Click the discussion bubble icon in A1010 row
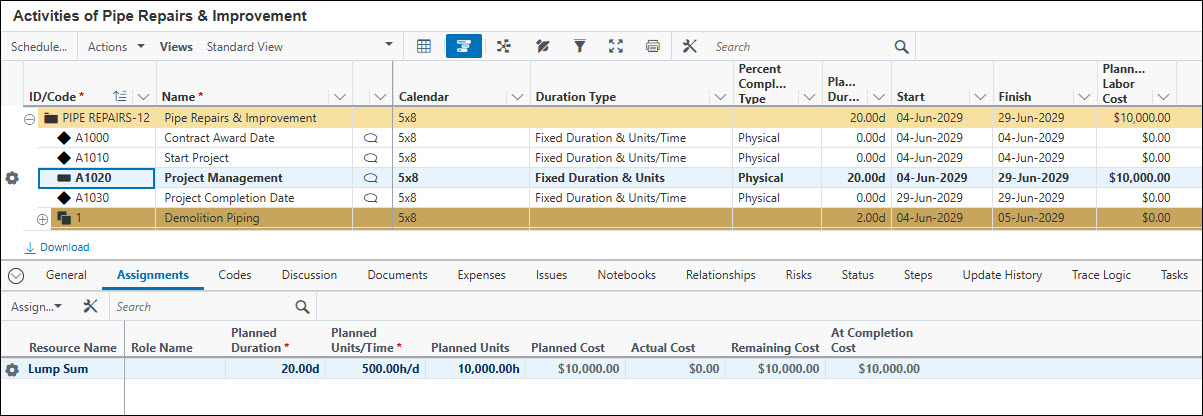 coord(373,158)
